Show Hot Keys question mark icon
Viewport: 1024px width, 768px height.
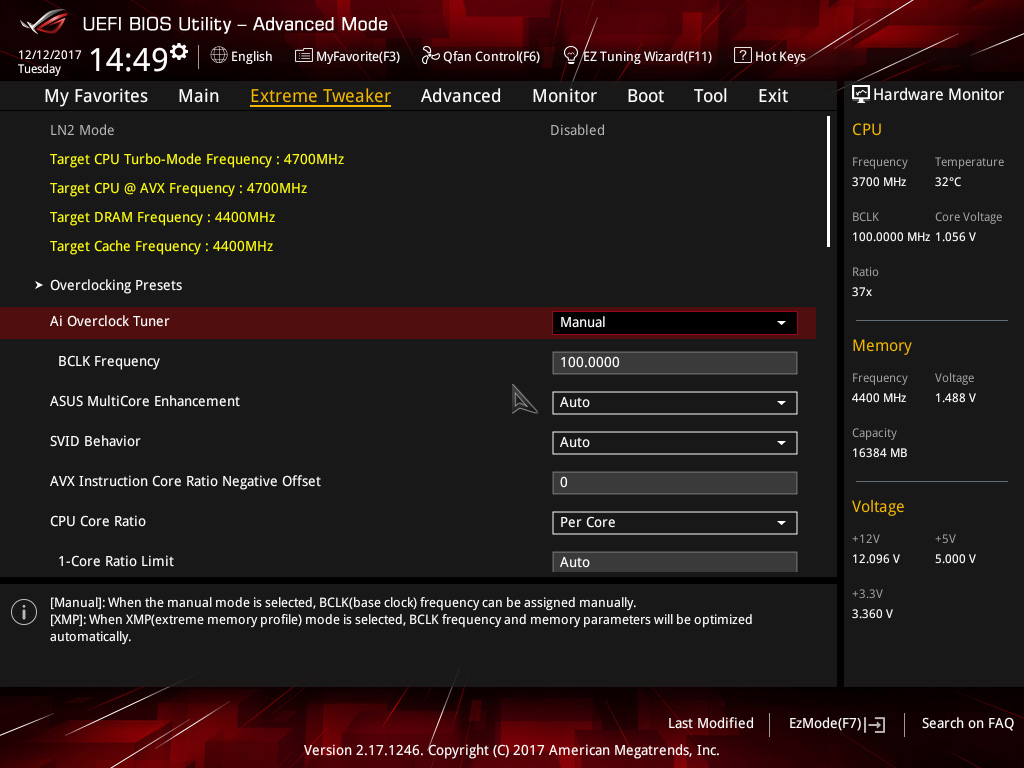point(743,56)
